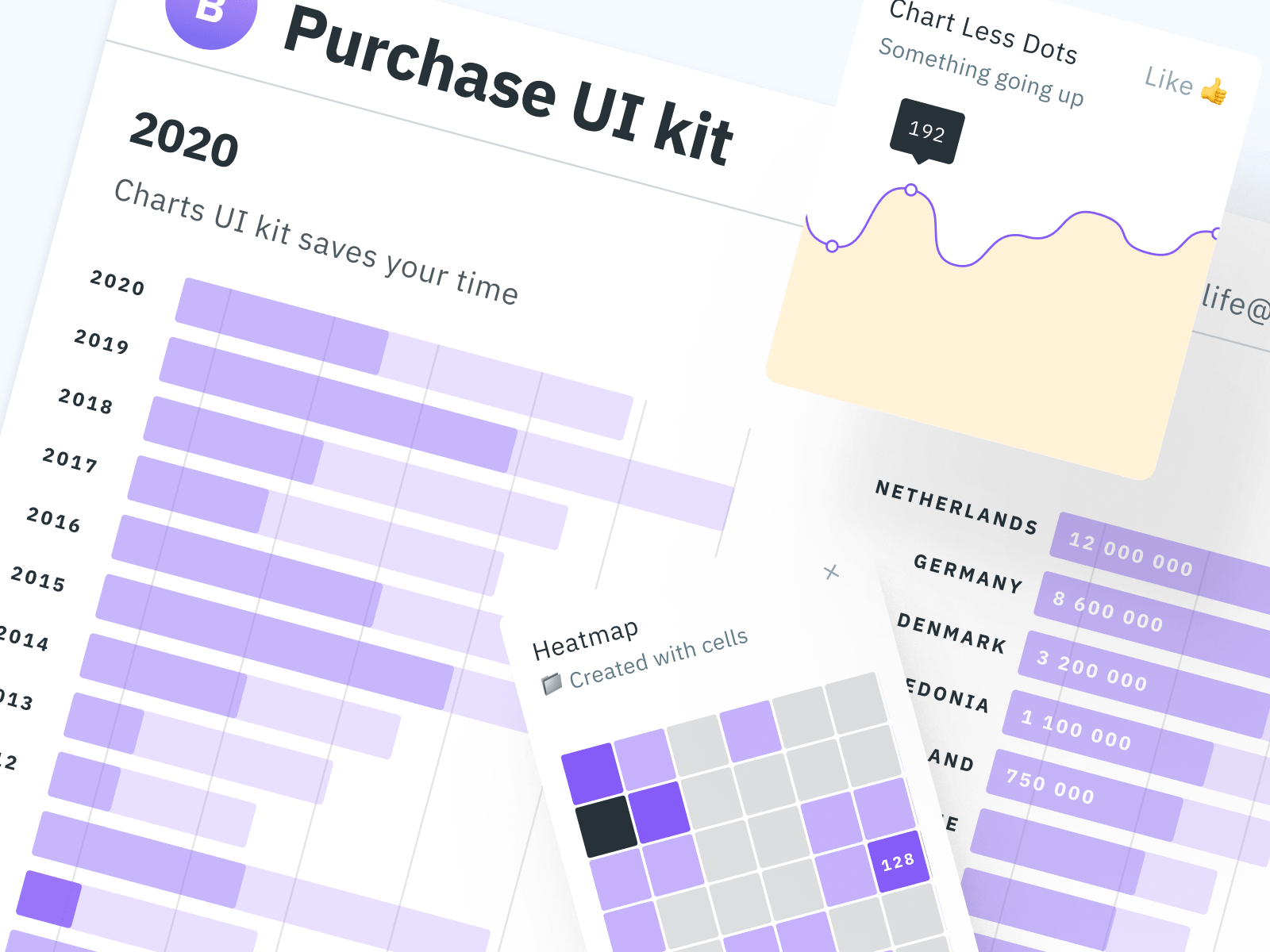This screenshot has height=952, width=1270.
Task: Click the 2020 row label in bar chart
Action: point(117,283)
